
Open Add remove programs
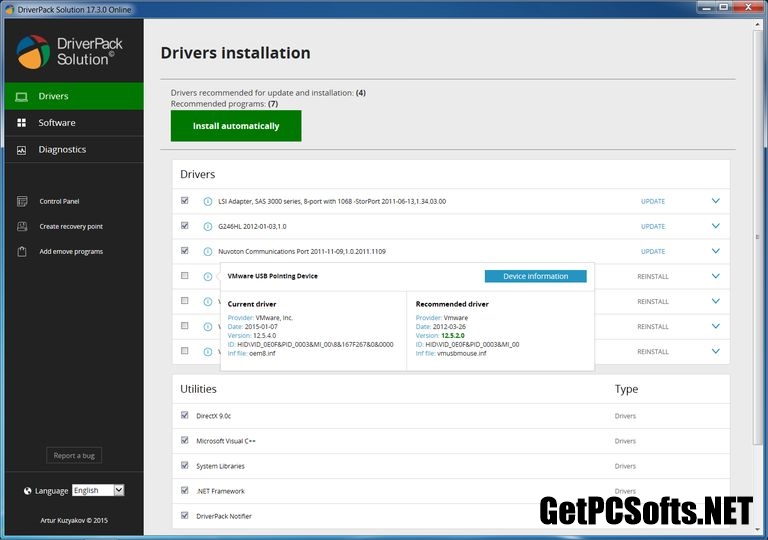pos(71,251)
